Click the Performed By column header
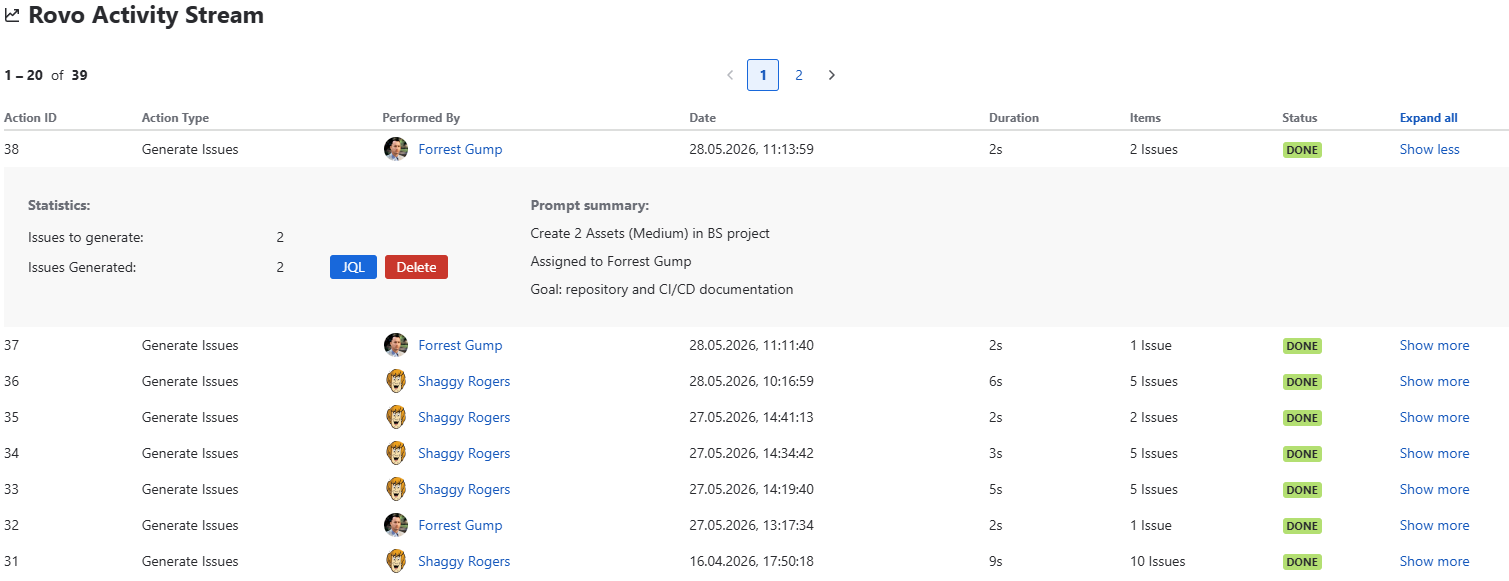Image resolution: width=1509 pixels, height=581 pixels. tap(421, 118)
